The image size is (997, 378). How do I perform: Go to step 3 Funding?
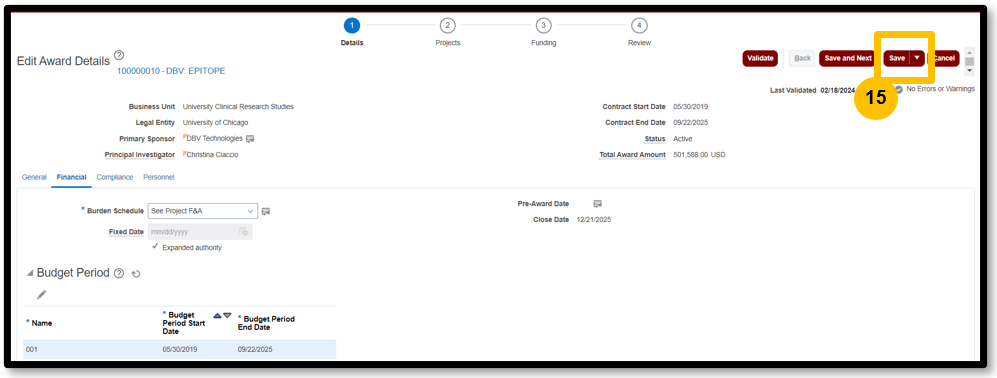pos(543,25)
